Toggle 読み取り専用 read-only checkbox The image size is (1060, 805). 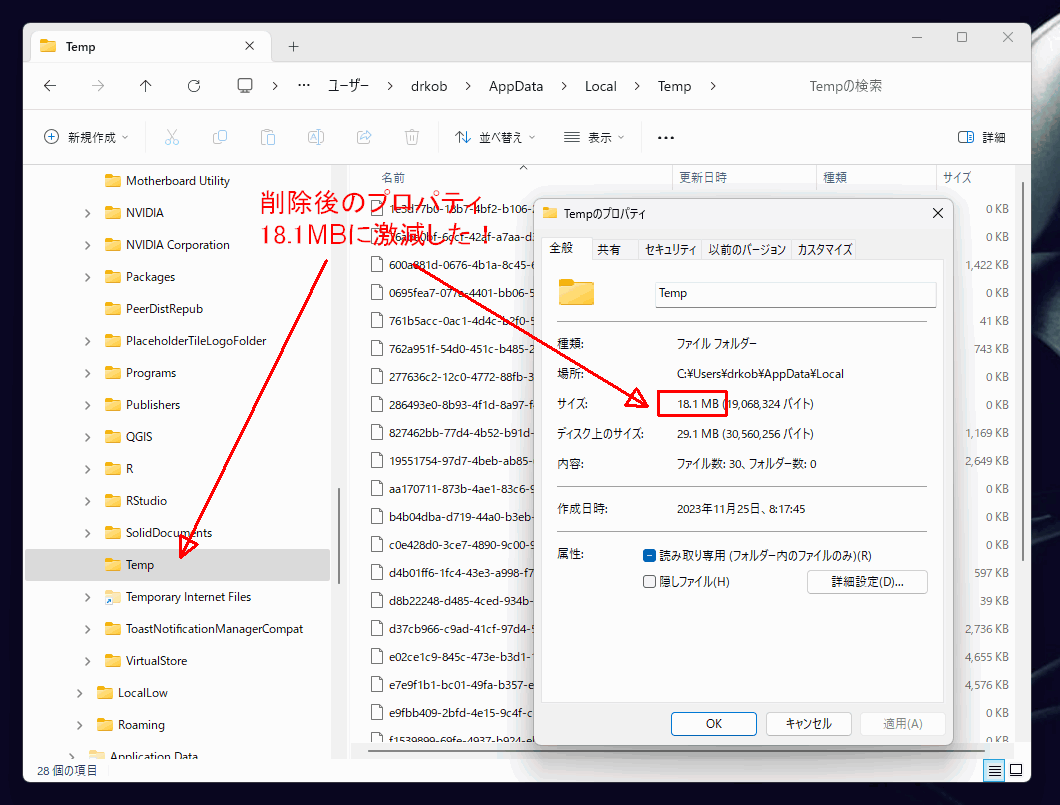649,556
